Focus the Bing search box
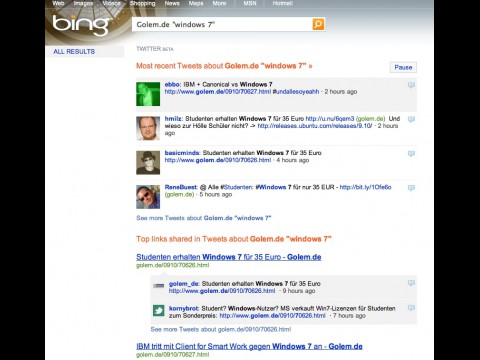This screenshot has width=480, height=360. [222, 24]
